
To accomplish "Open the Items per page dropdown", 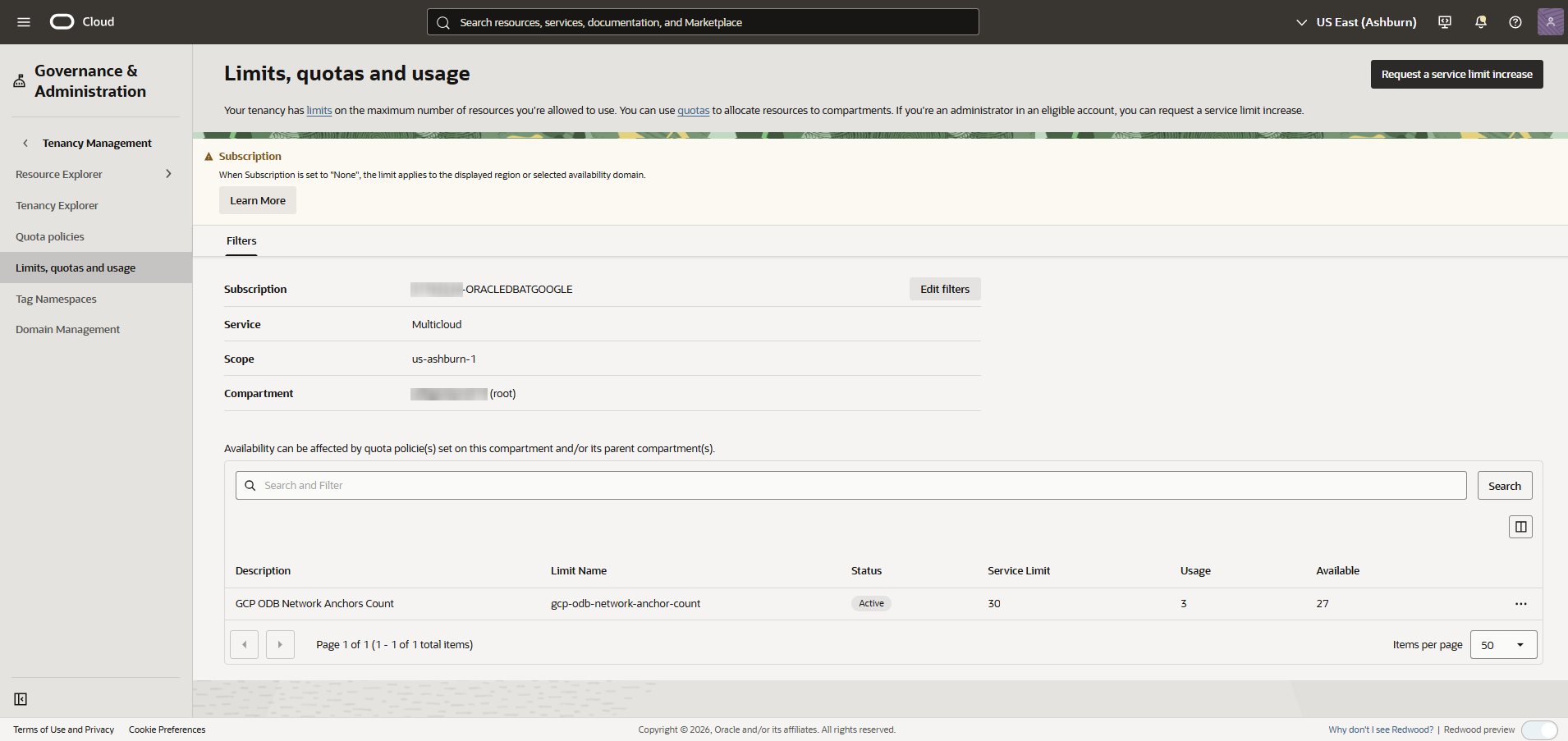I will pyautogui.click(x=1503, y=645).
